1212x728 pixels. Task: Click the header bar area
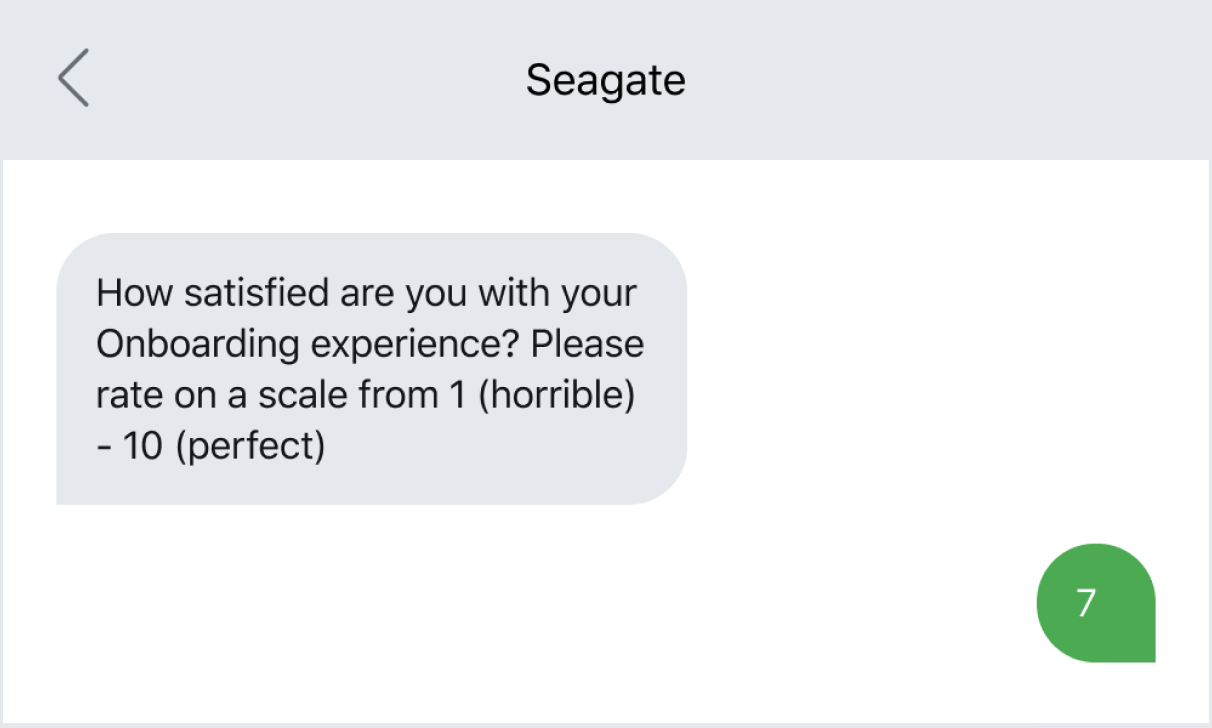pos(604,78)
